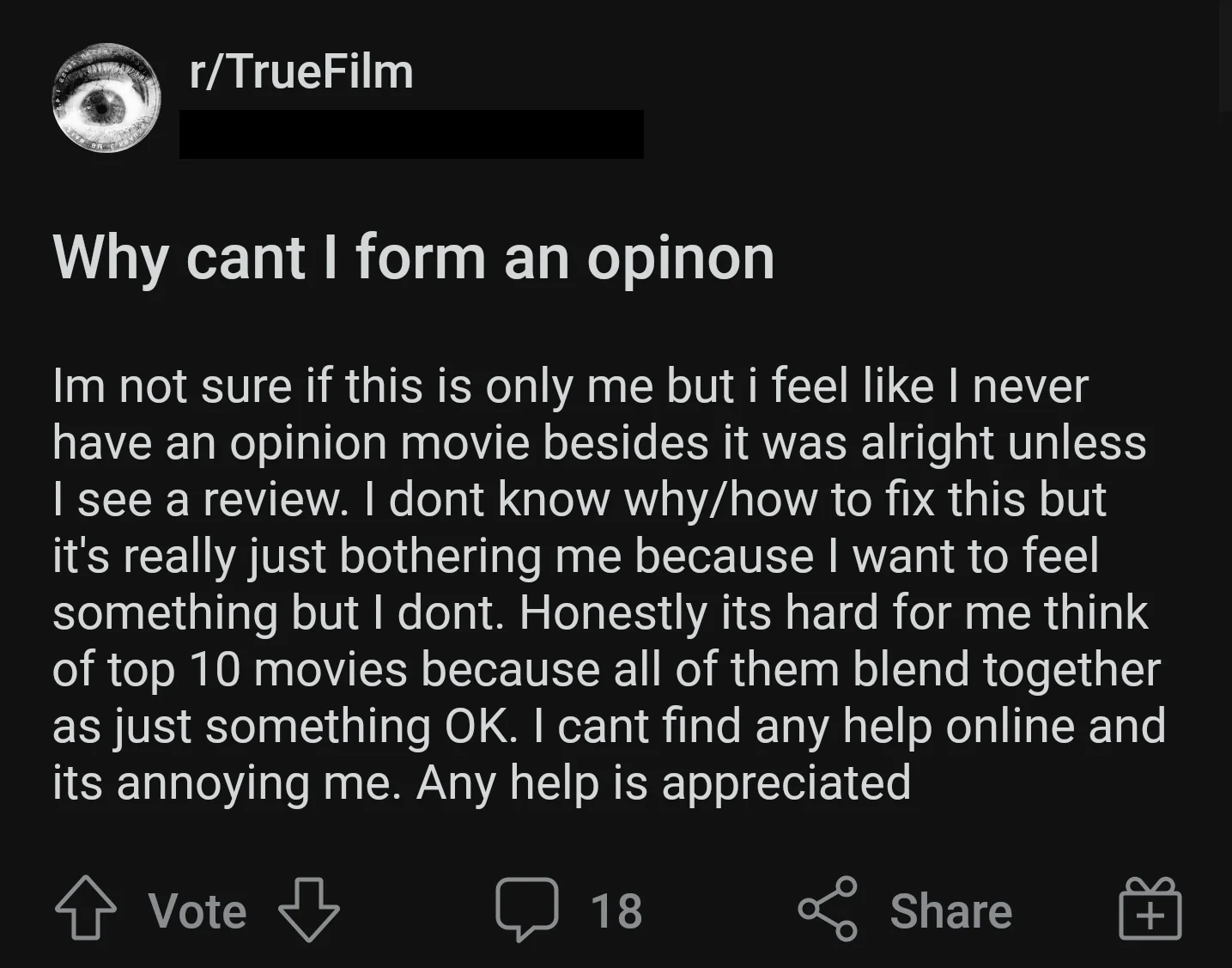The image size is (1232, 968).
Task: Upvote the post with the up arrow
Action: (x=86, y=909)
